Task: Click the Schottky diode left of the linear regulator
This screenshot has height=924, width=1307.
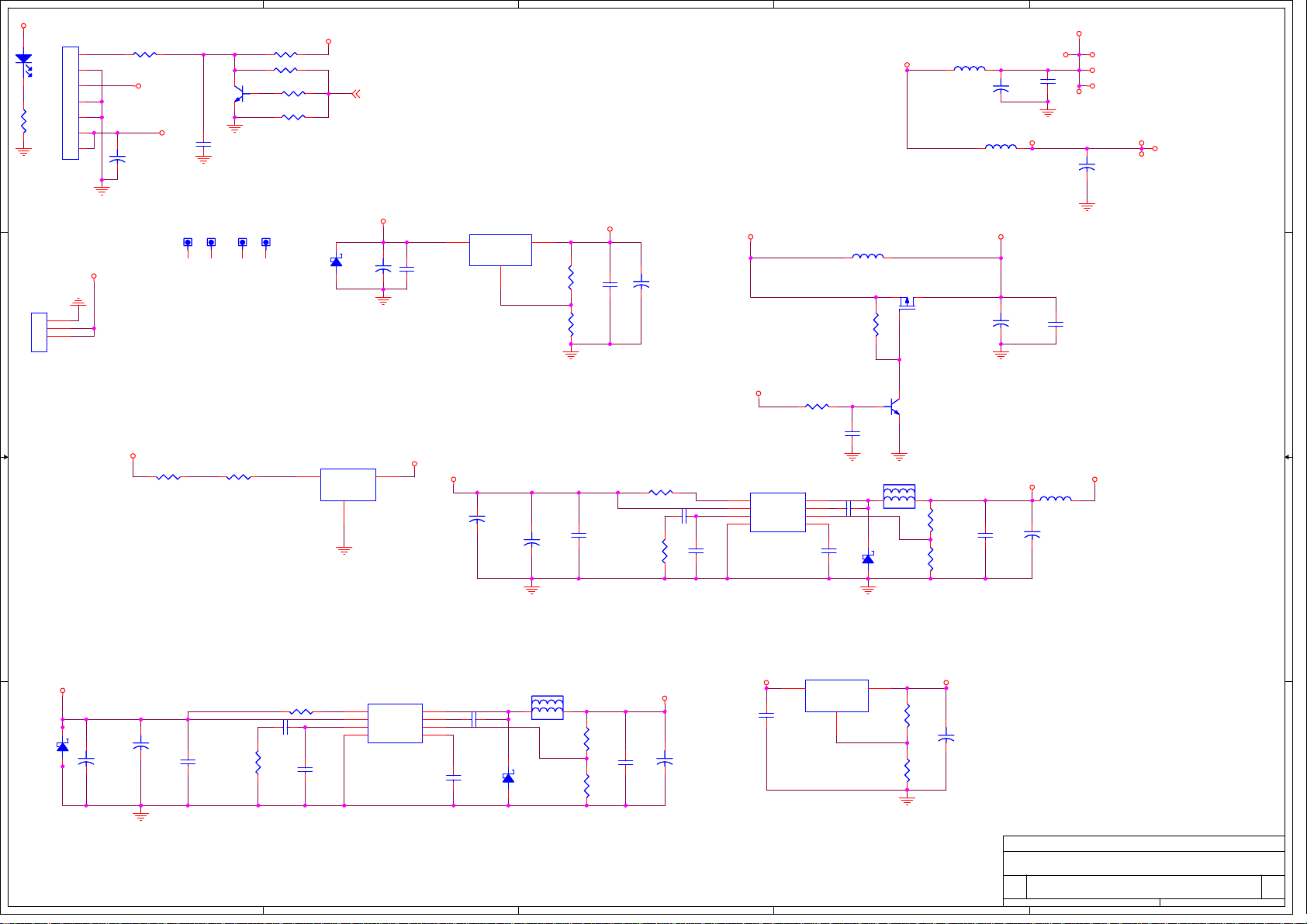Action: click(336, 261)
